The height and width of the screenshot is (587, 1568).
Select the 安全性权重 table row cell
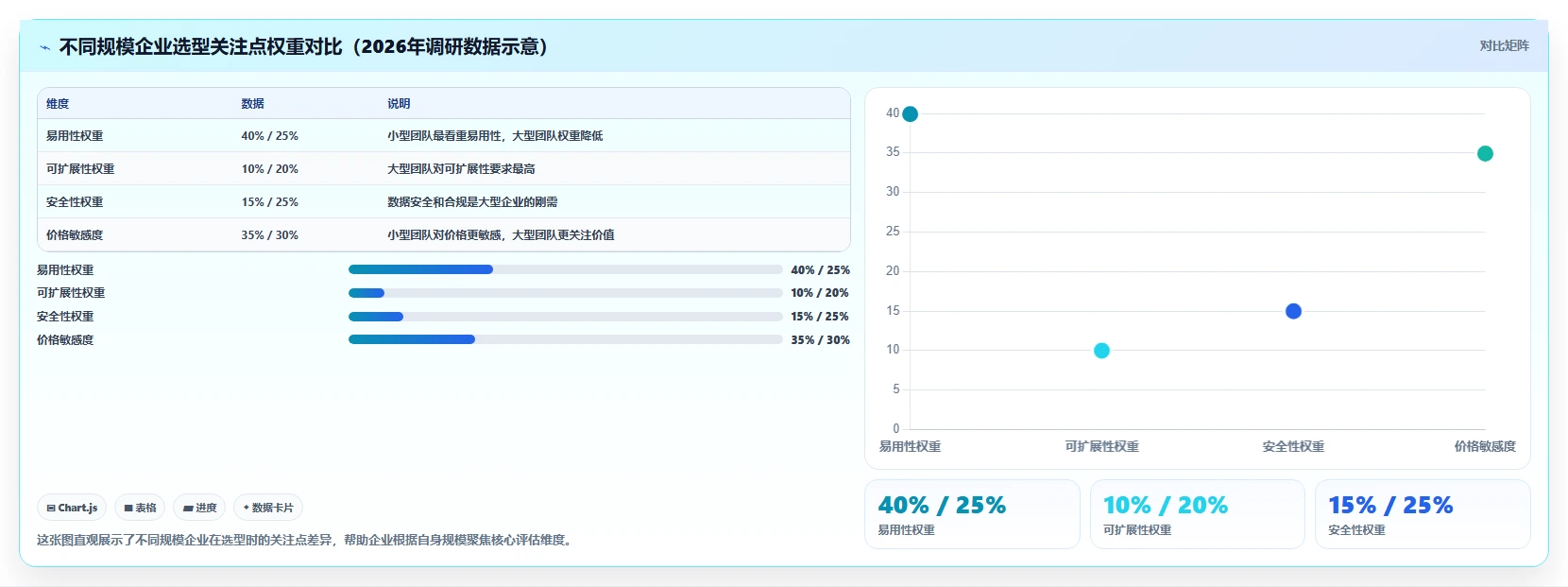(75, 202)
